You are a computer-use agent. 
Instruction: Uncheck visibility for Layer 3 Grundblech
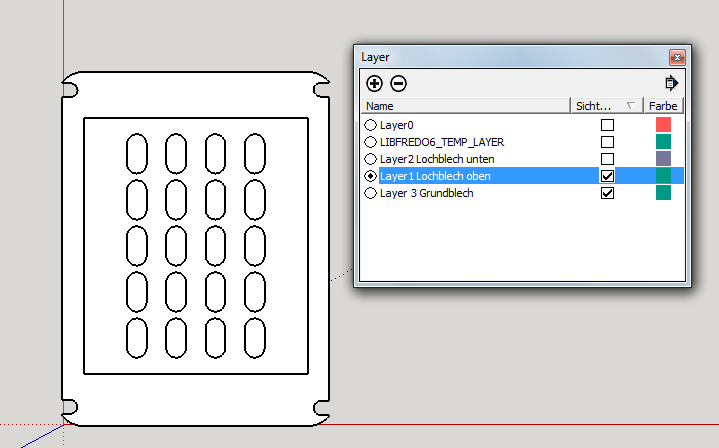tap(607, 193)
